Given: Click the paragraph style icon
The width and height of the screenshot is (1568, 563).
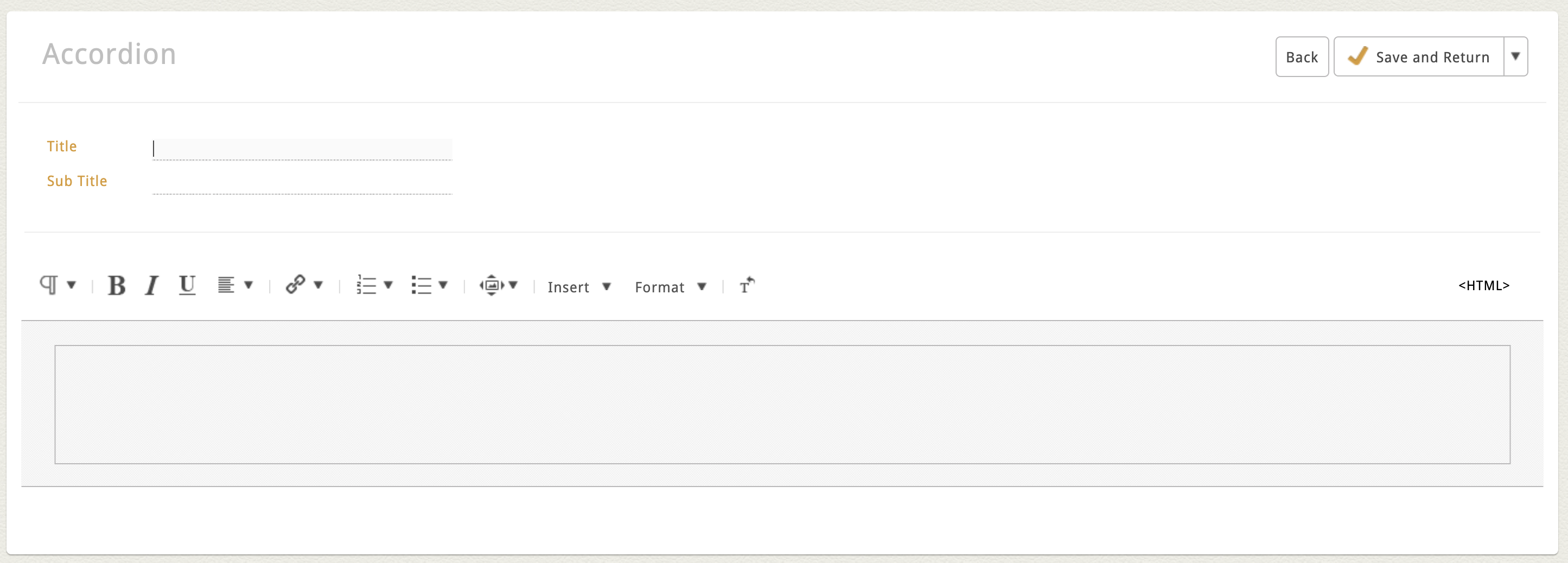Looking at the screenshot, I should click(49, 285).
